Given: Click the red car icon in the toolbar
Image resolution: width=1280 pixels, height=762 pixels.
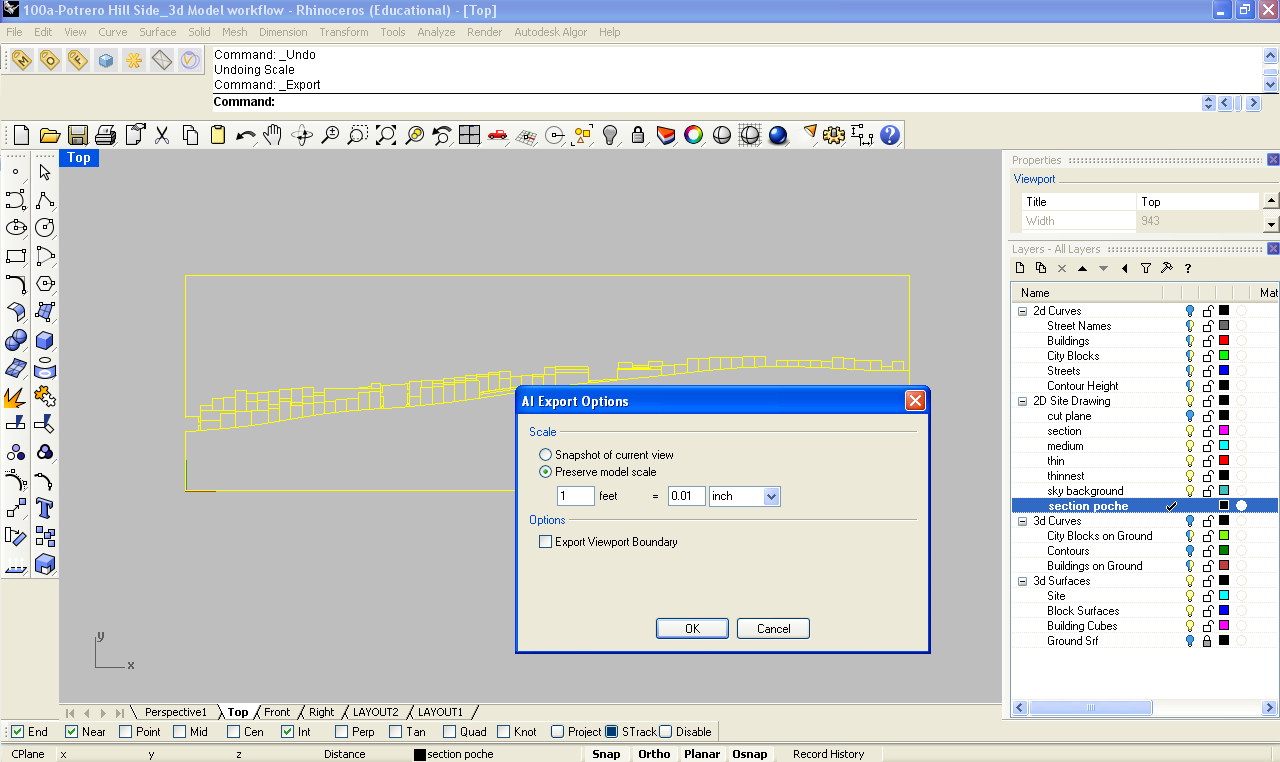Looking at the screenshot, I should [x=497, y=135].
